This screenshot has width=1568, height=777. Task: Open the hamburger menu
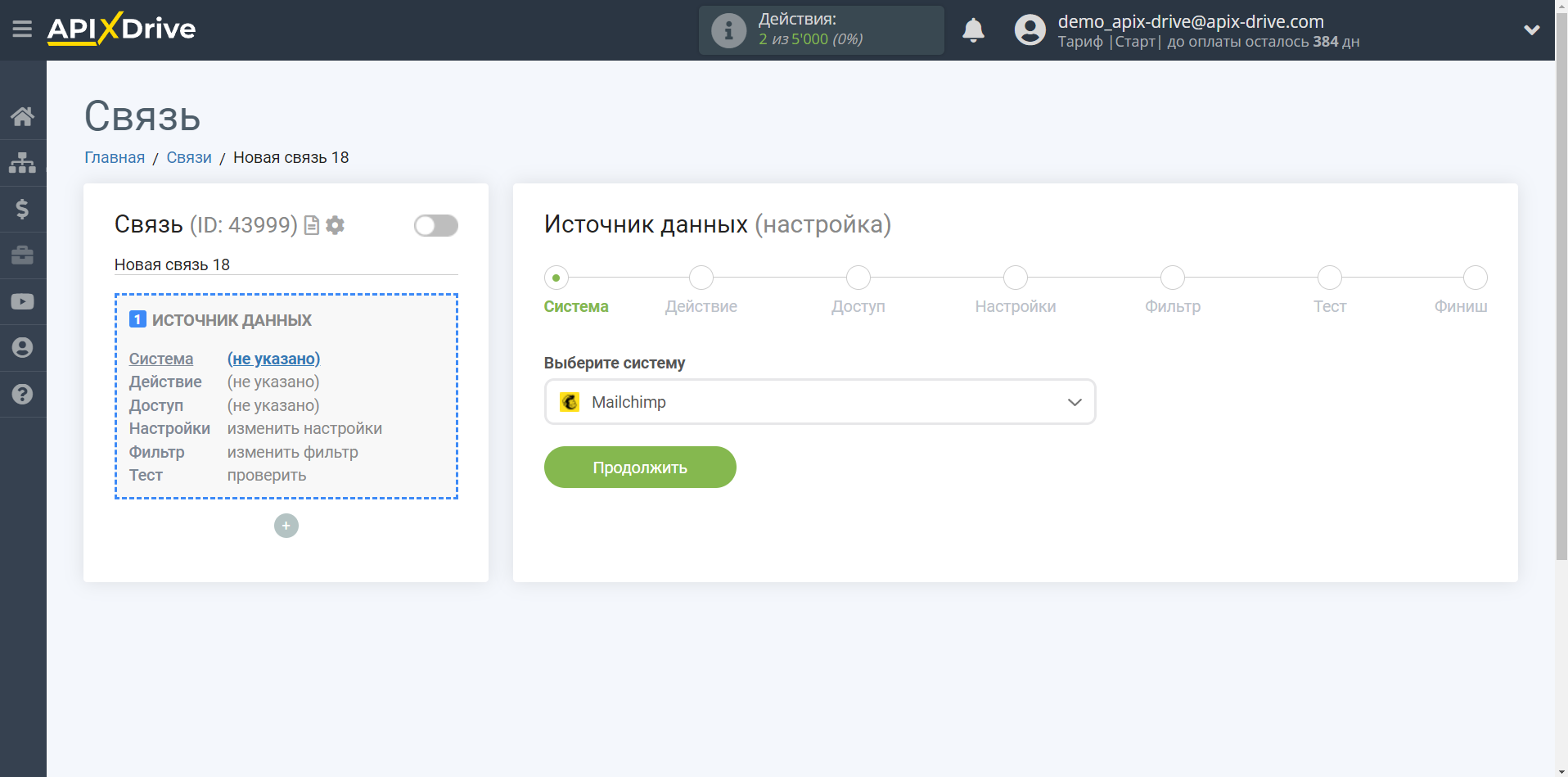coord(22,29)
